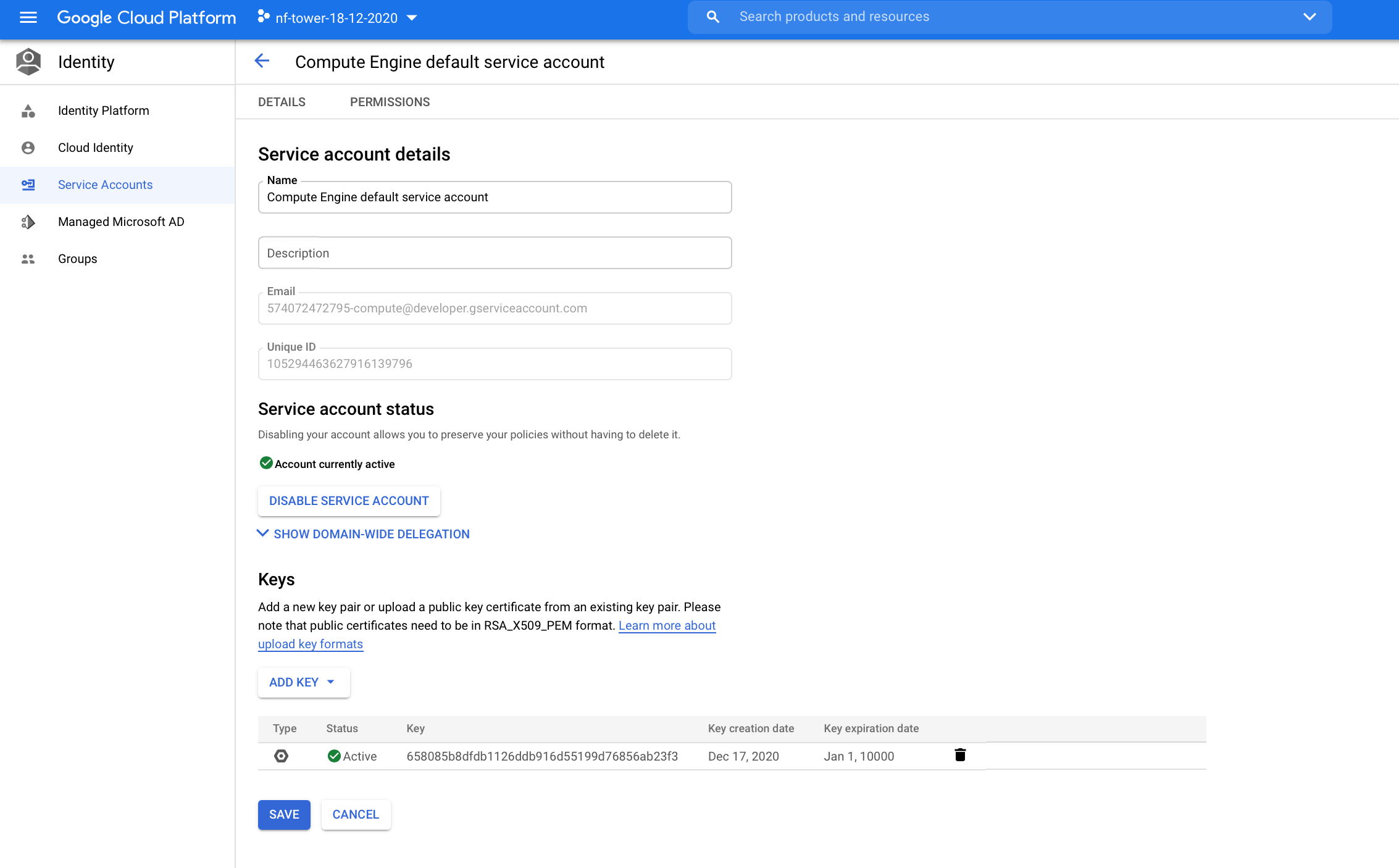Open Learn more about upload key formats link
The width and height of the screenshot is (1399, 868).
click(667, 625)
